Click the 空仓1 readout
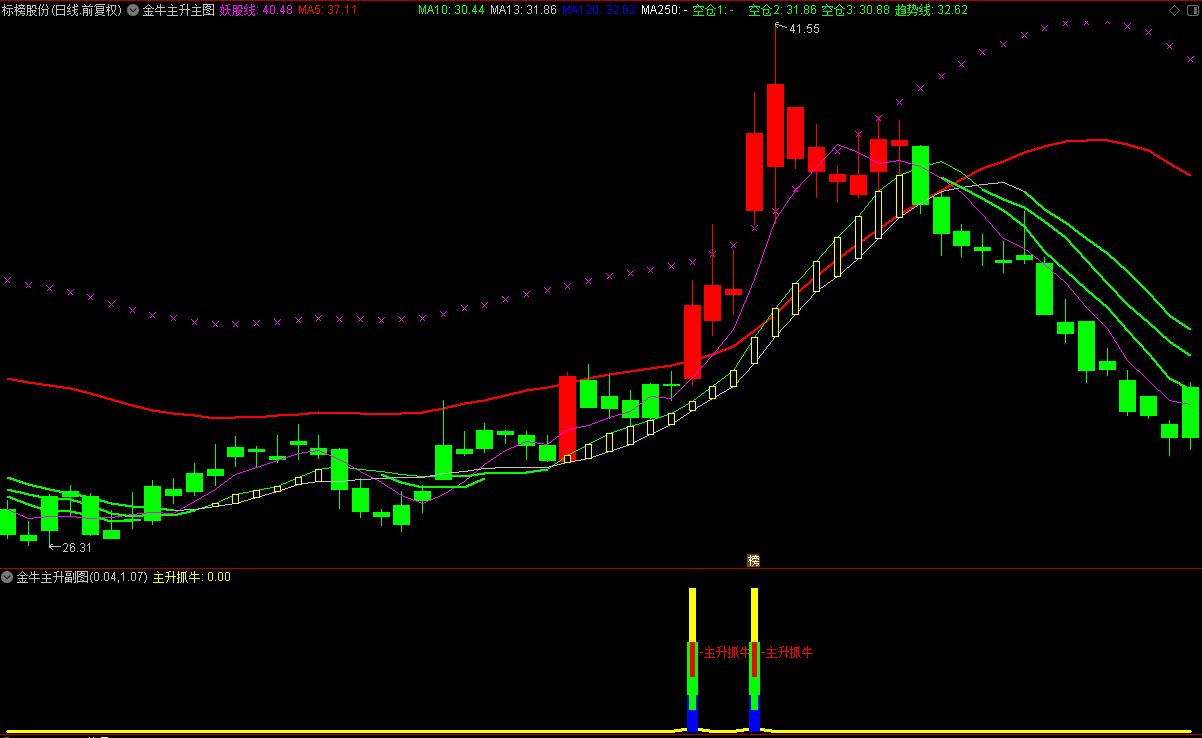 tap(713, 10)
